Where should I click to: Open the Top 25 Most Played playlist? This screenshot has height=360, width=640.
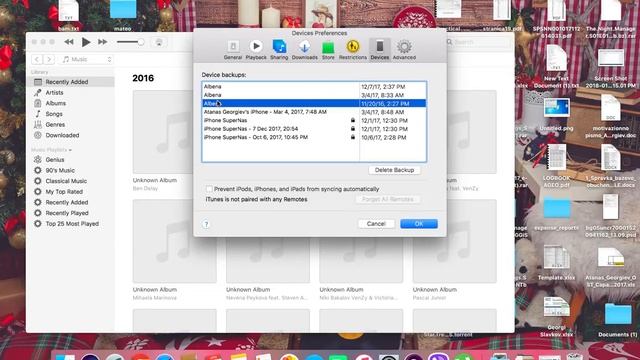pos(73,224)
